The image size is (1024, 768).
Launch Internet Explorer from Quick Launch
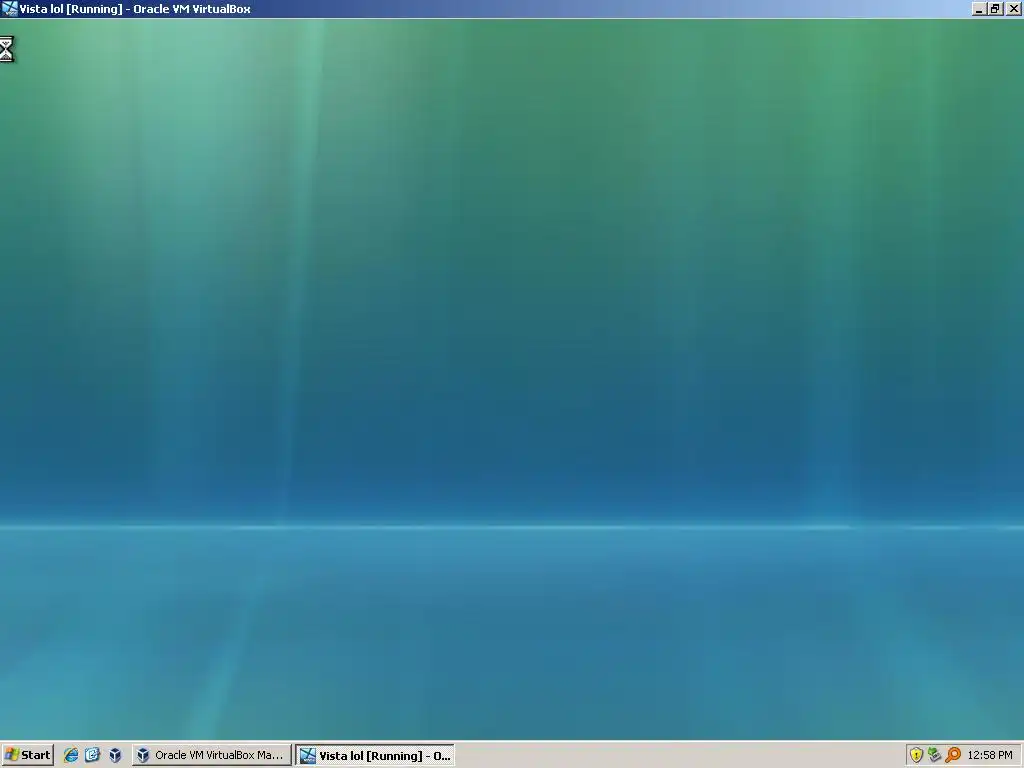pyautogui.click(x=71, y=755)
